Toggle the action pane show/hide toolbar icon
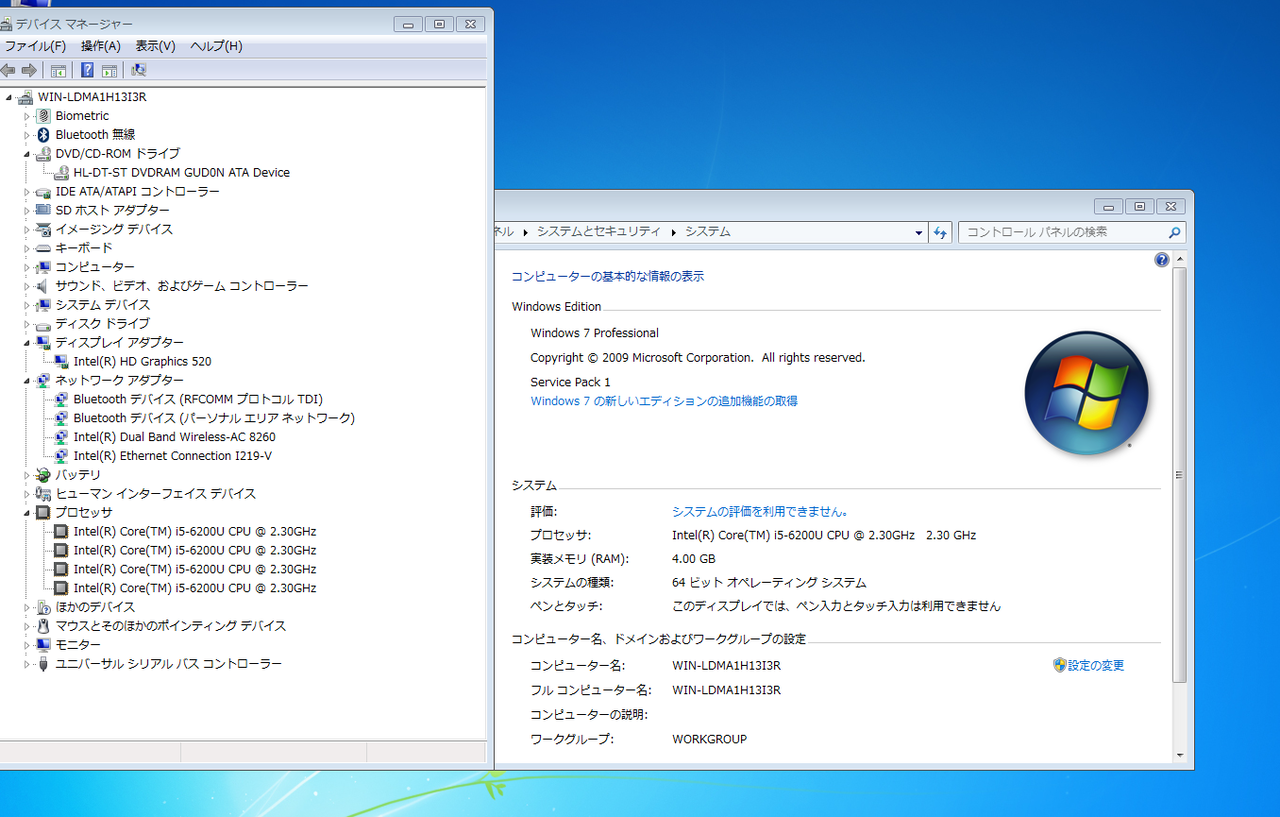This screenshot has height=817, width=1280. 110,70
